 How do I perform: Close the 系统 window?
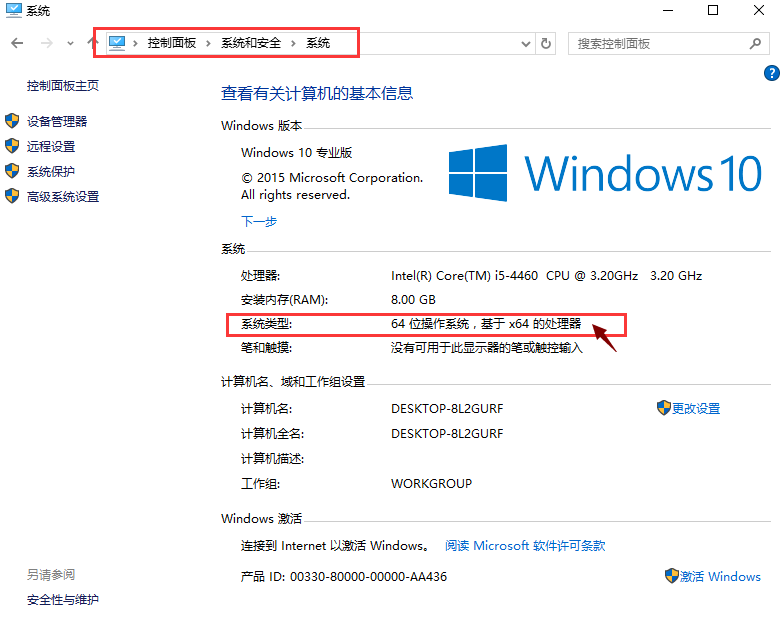click(759, 10)
